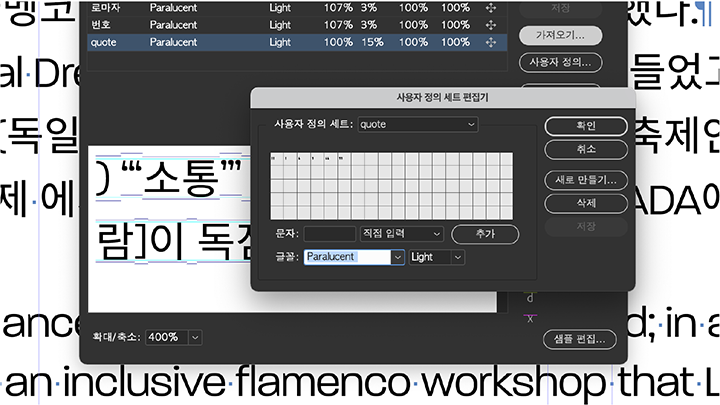Click the 사용자 정의... button

tap(560, 62)
